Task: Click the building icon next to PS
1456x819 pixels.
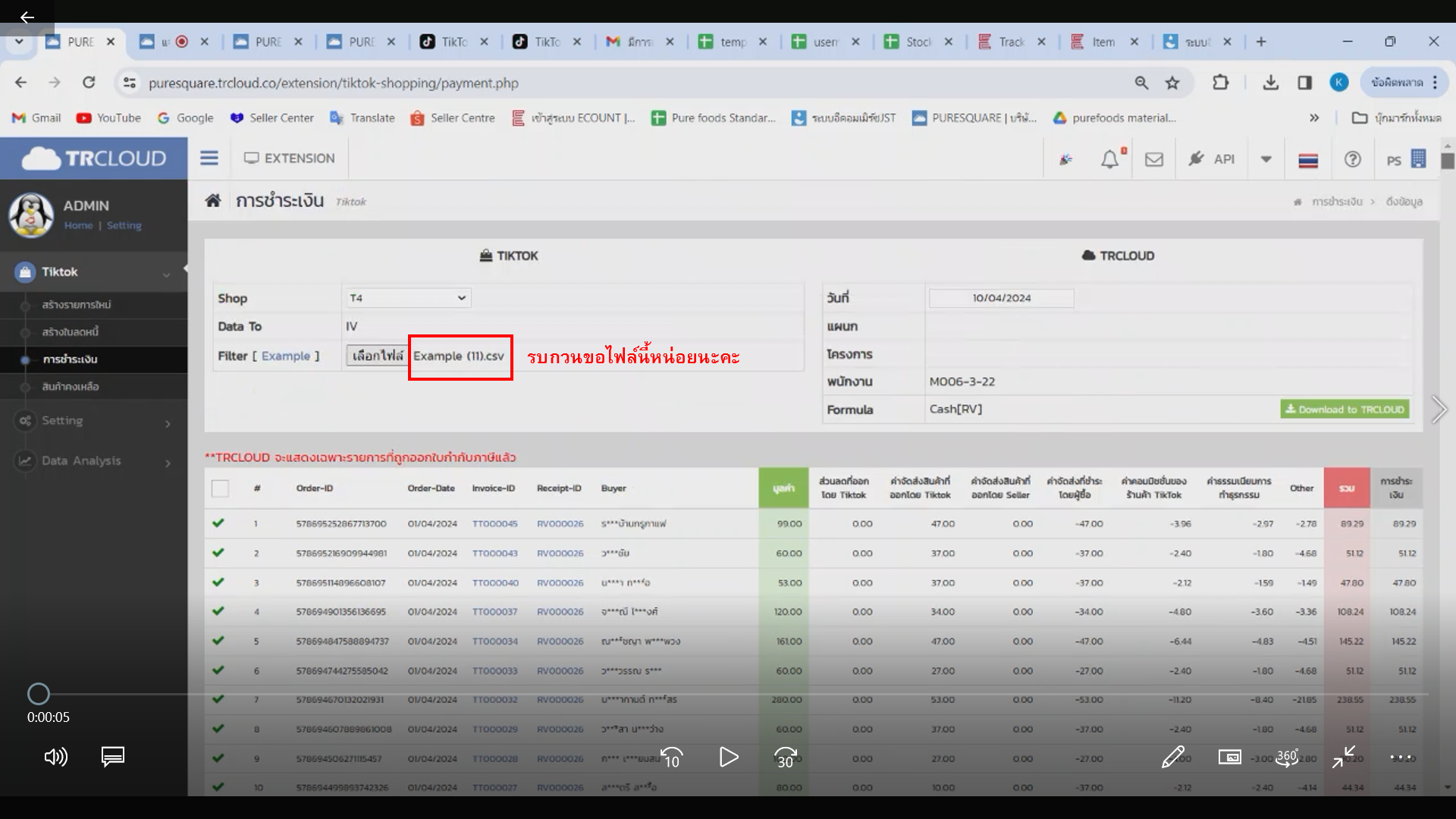Action: (1418, 158)
